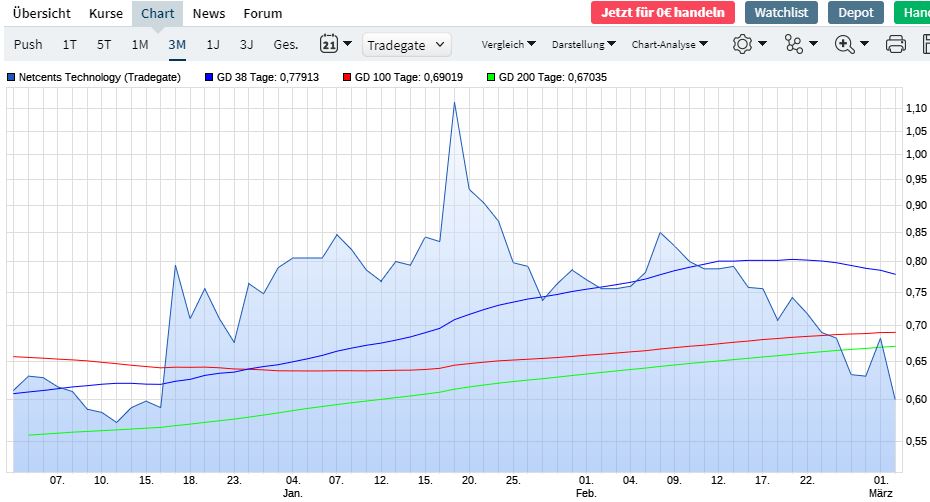Select the Chart tab

coord(157,13)
